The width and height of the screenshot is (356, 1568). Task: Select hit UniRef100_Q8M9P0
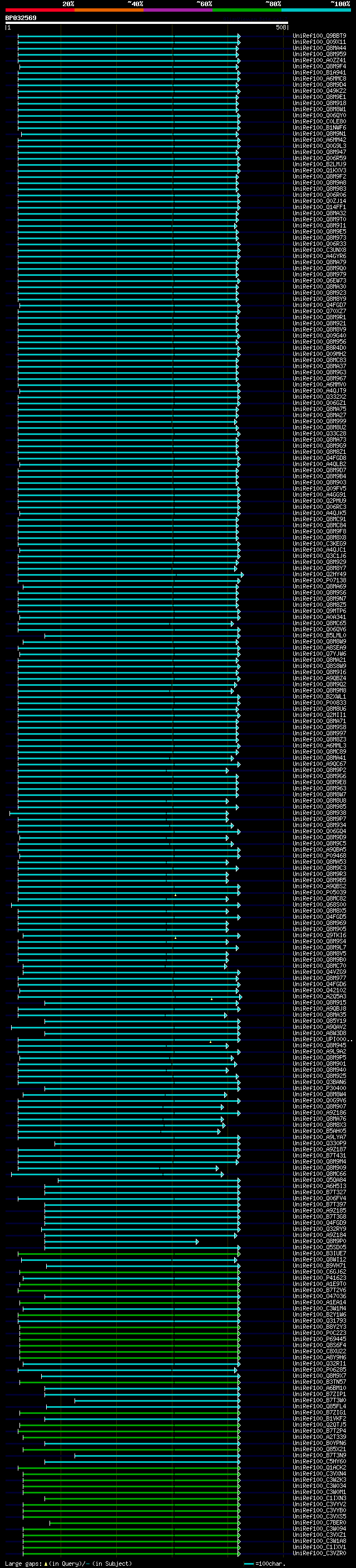319,1241
